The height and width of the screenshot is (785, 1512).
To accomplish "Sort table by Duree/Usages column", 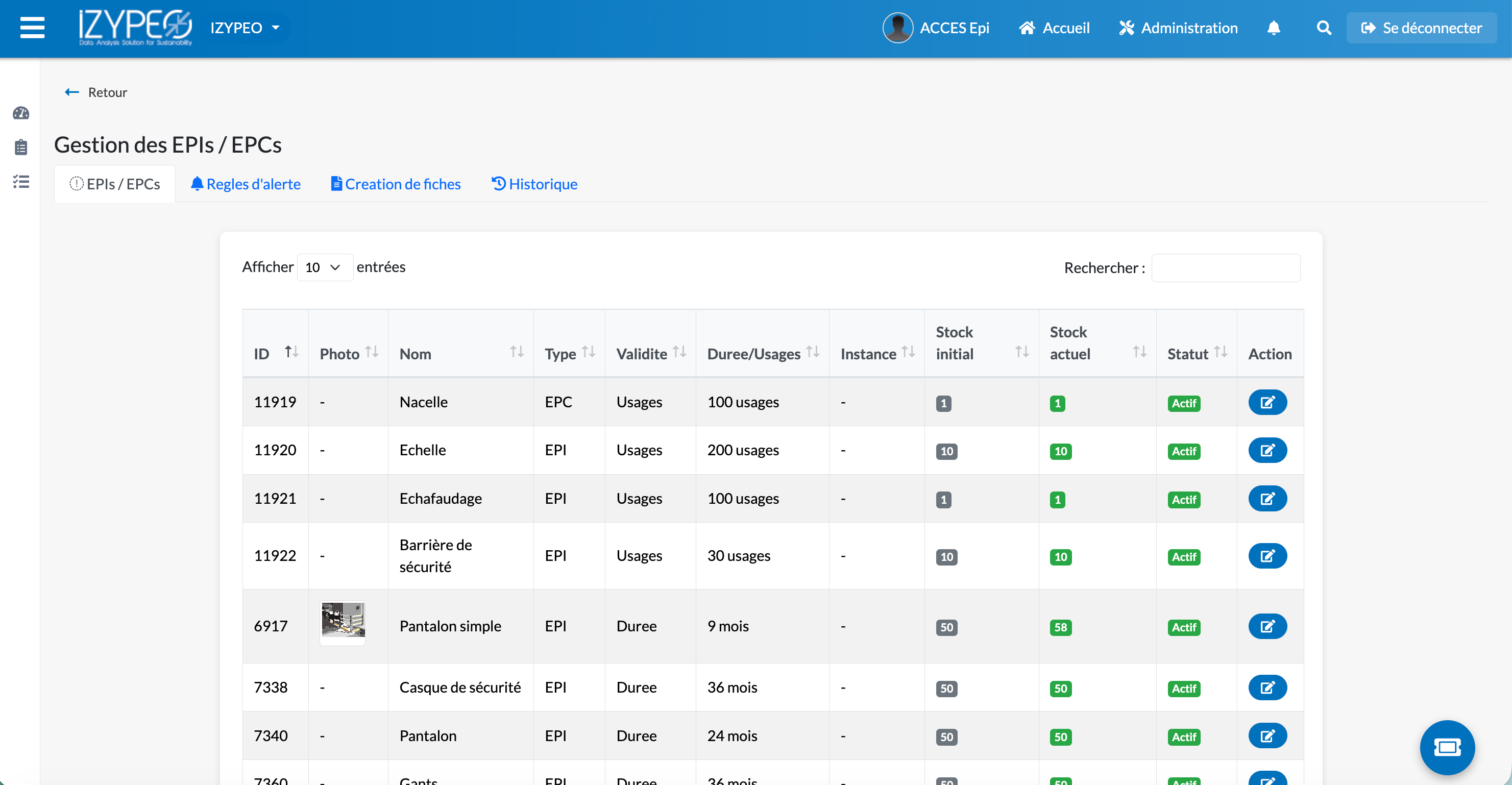I will pyautogui.click(x=762, y=343).
